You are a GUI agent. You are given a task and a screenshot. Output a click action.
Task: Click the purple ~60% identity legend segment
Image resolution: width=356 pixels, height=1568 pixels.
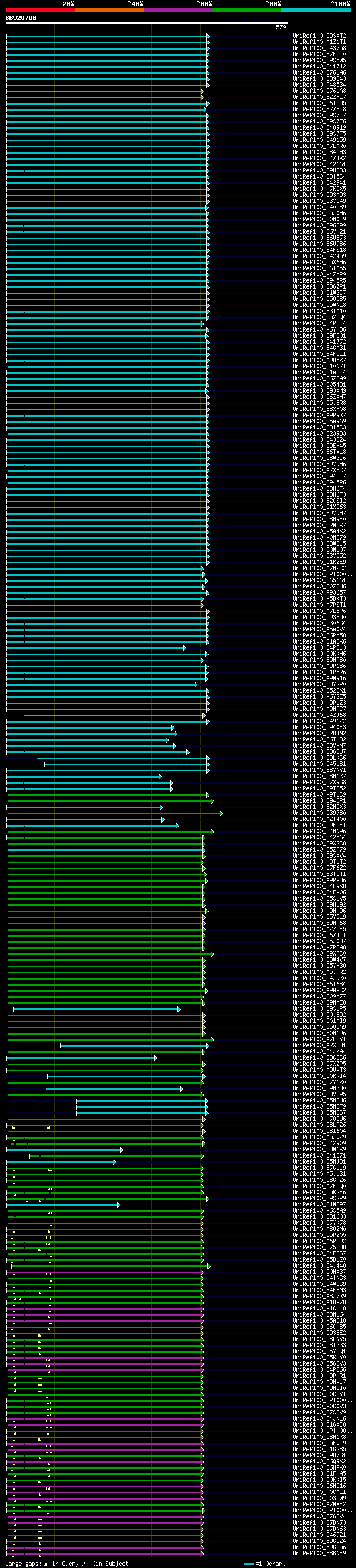coord(179,11)
